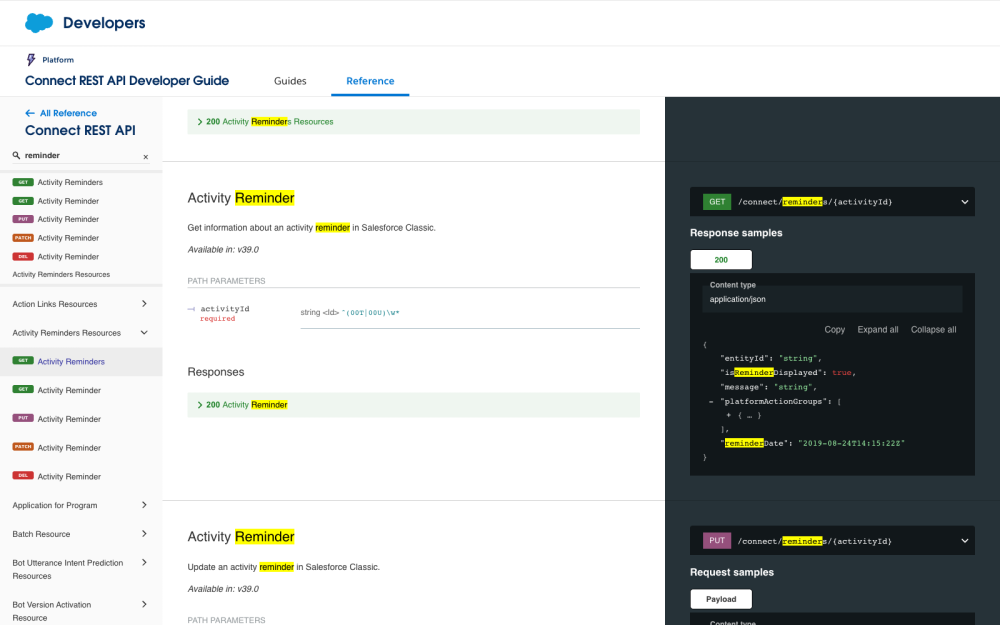Click the Platform lightning bolt icon

31,60
